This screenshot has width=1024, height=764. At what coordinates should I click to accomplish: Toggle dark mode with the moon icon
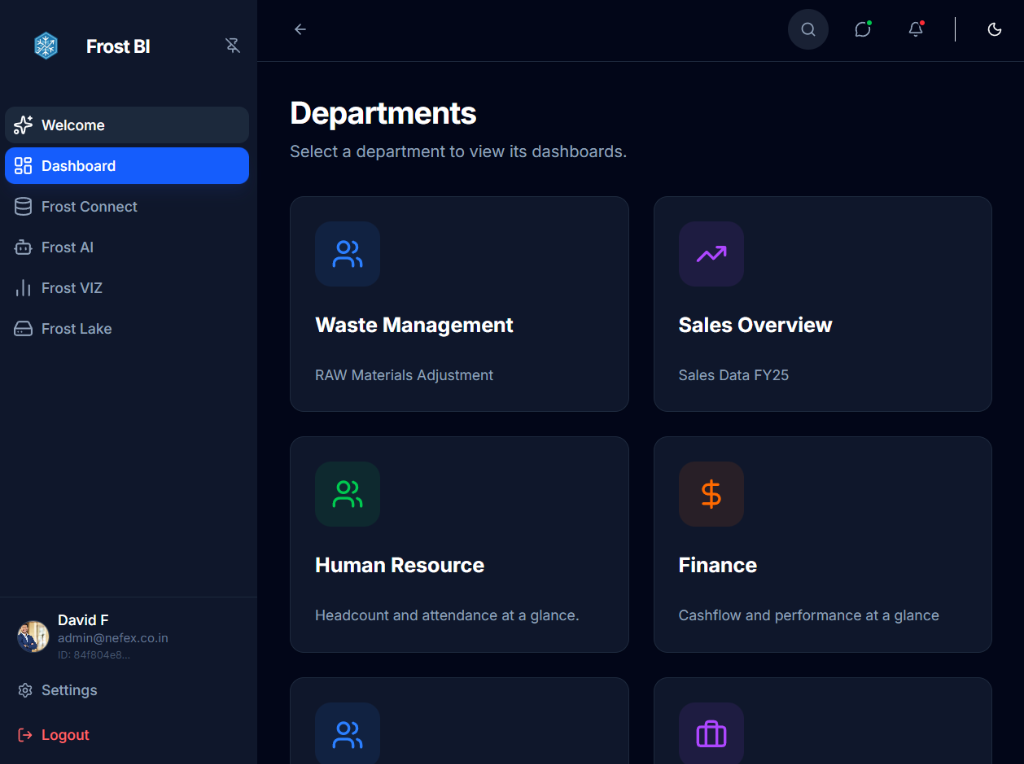[994, 29]
